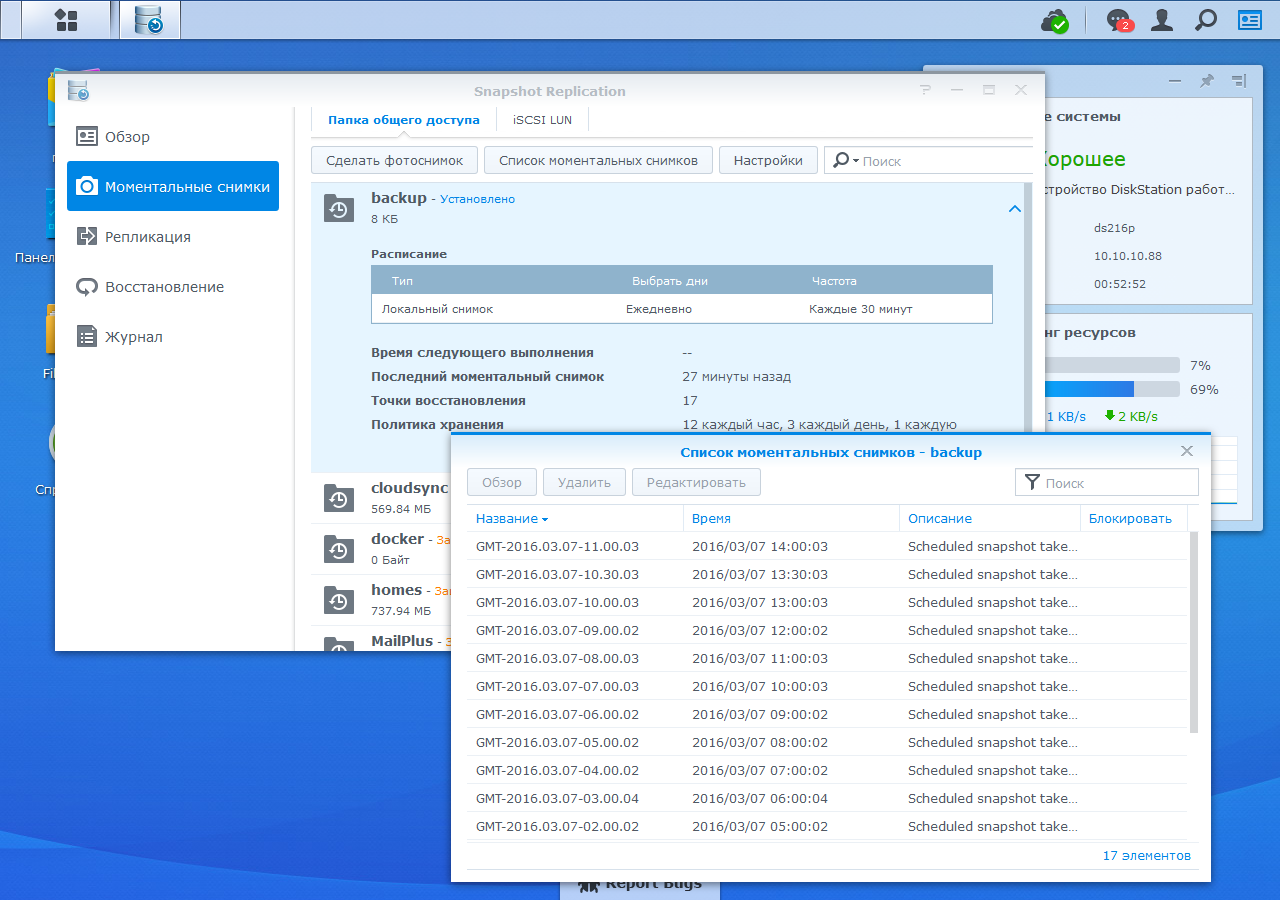Click the docker shared folder name
The height and width of the screenshot is (900, 1280).
[398, 539]
